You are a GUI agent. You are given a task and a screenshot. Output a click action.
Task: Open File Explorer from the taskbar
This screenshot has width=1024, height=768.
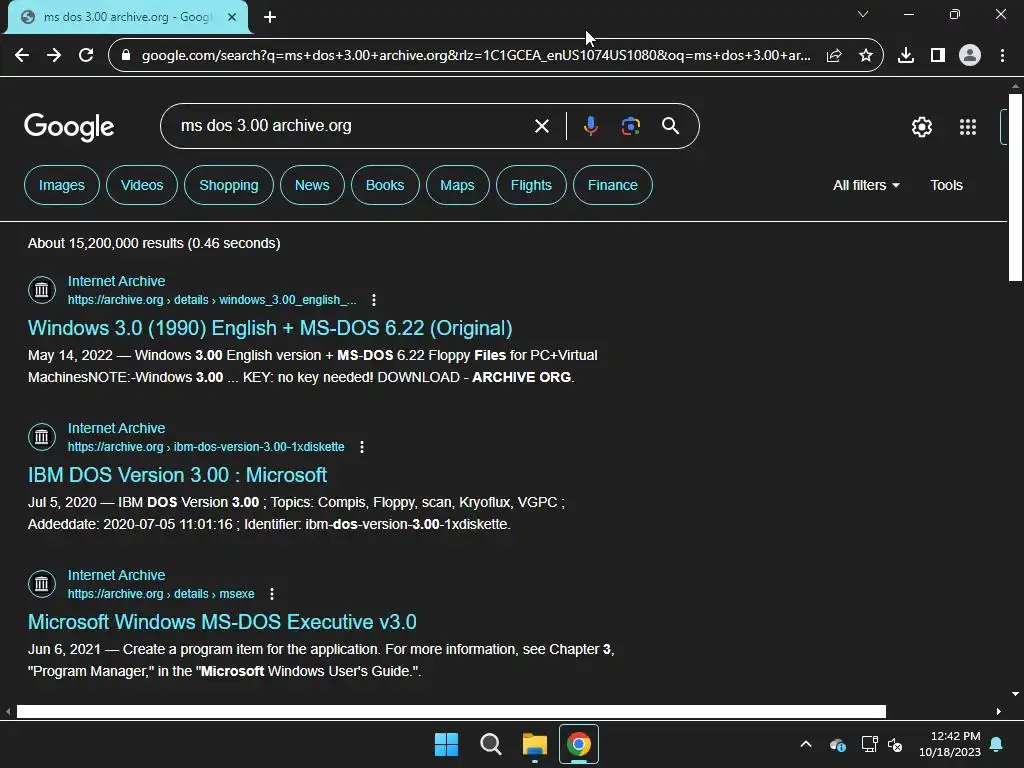coord(534,744)
